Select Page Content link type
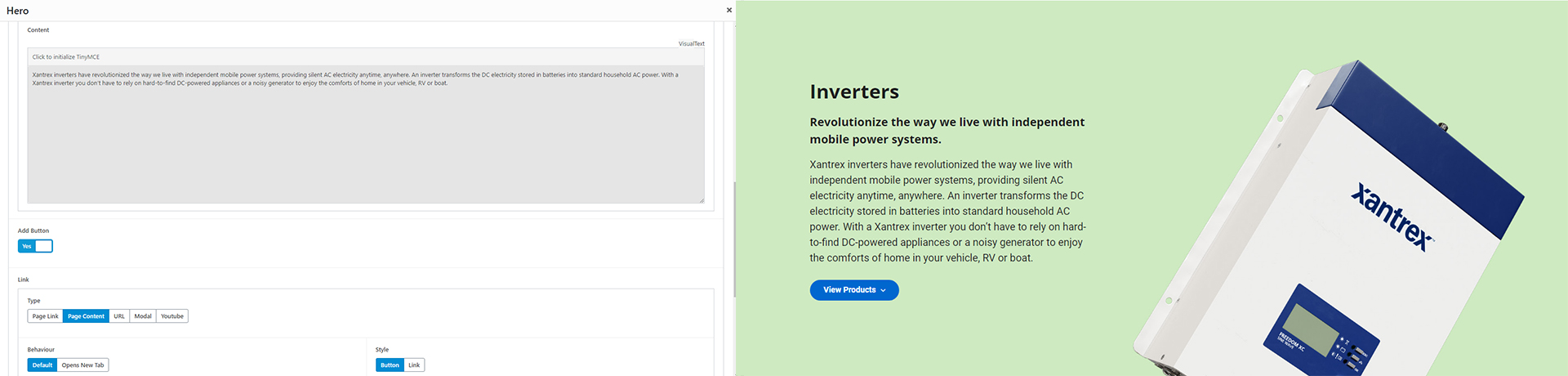Viewport: 1568px width, 376px height. (x=86, y=316)
